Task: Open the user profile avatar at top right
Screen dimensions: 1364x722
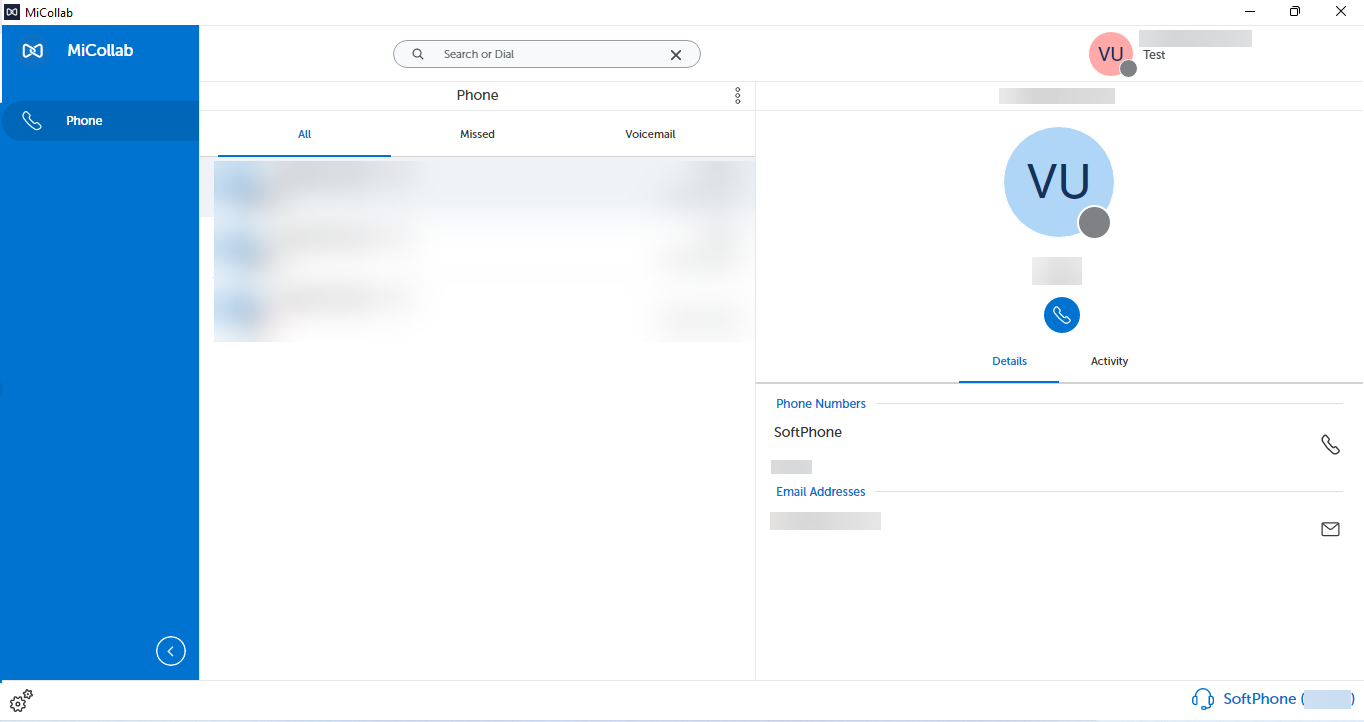Action: pos(1111,54)
